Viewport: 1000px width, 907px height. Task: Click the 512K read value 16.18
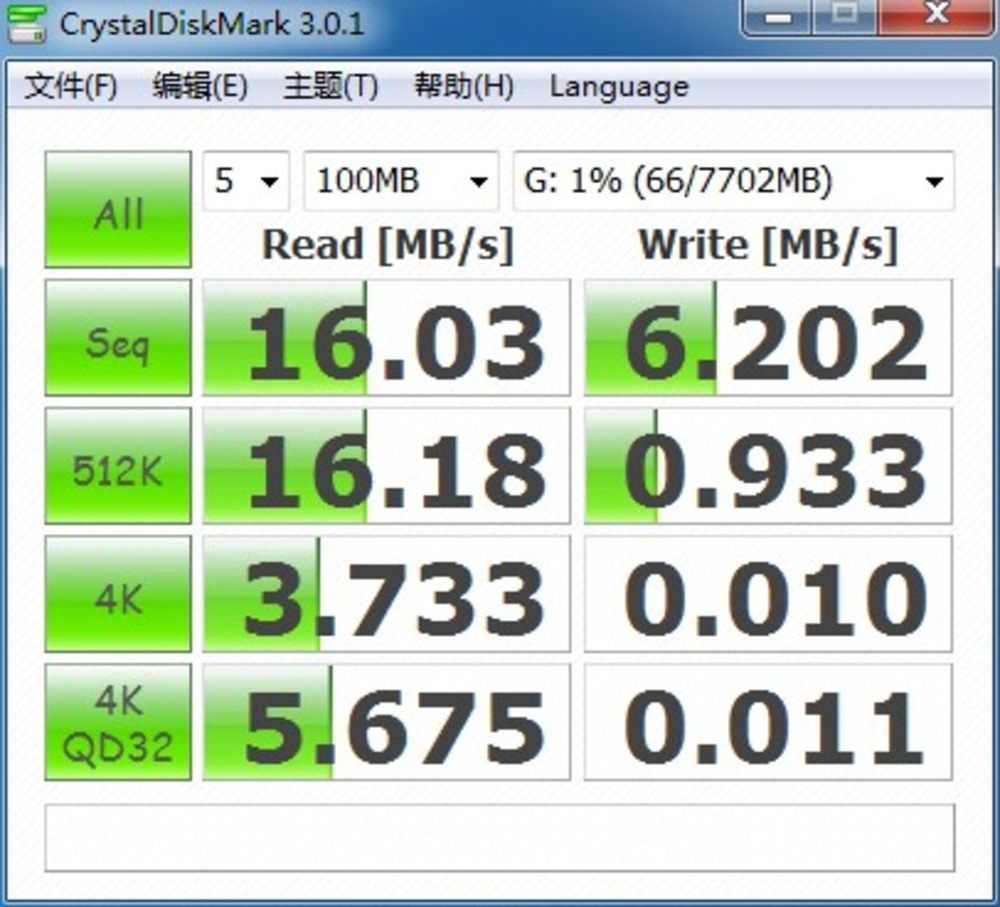[386, 466]
